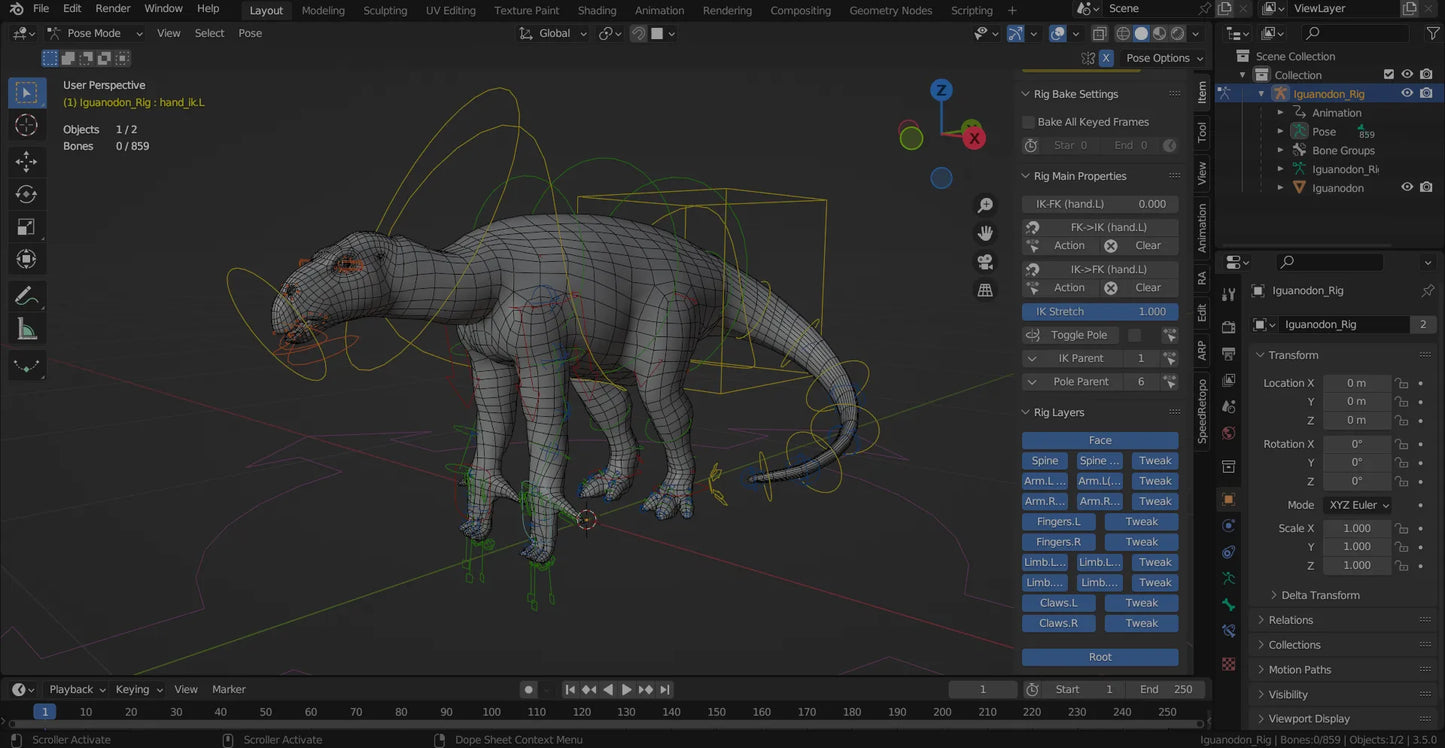Select the Measure tool
This screenshot has width=1445, height=748.
27,329
